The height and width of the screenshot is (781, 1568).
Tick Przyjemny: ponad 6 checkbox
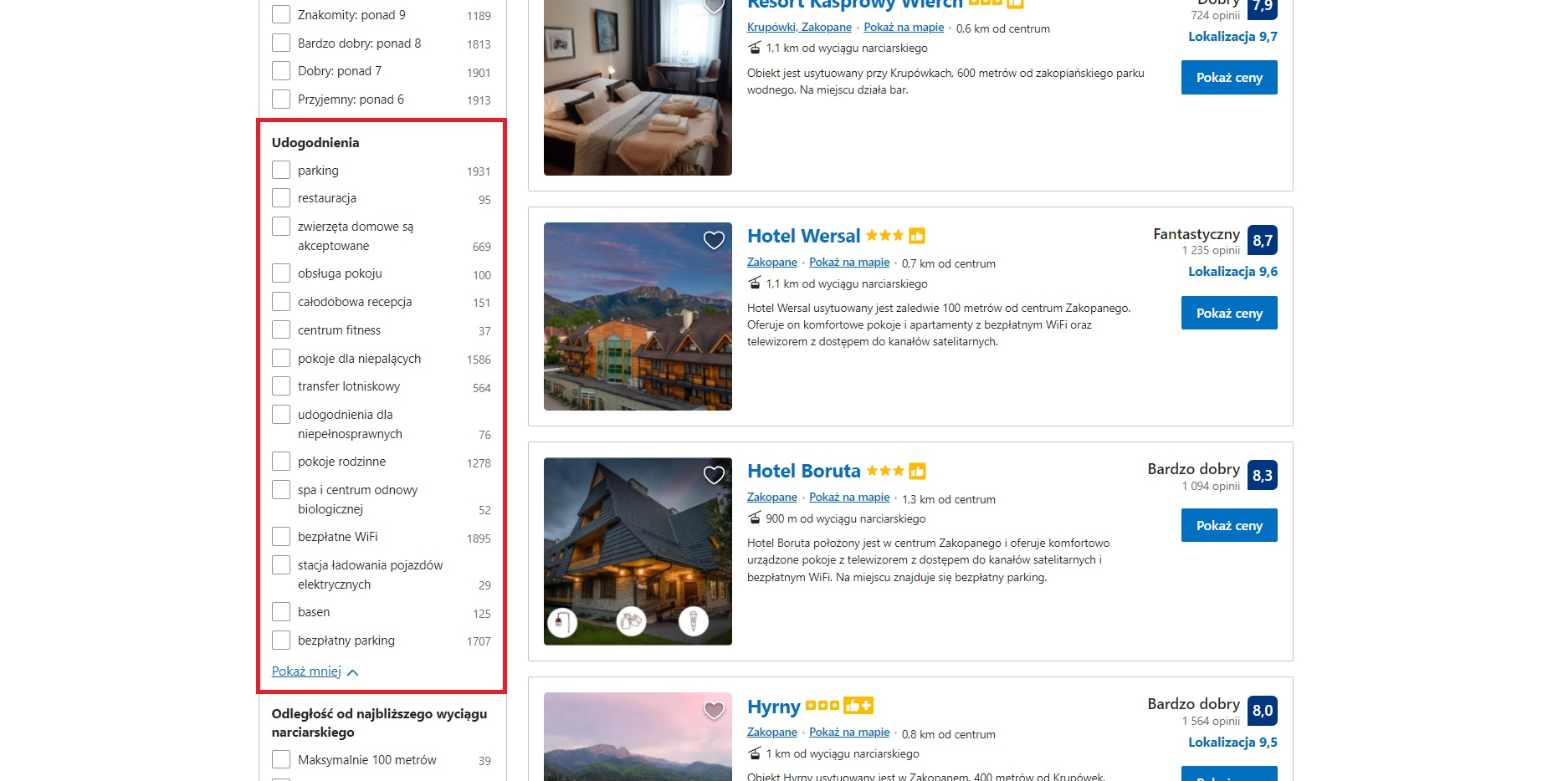[x=281, y=100]
